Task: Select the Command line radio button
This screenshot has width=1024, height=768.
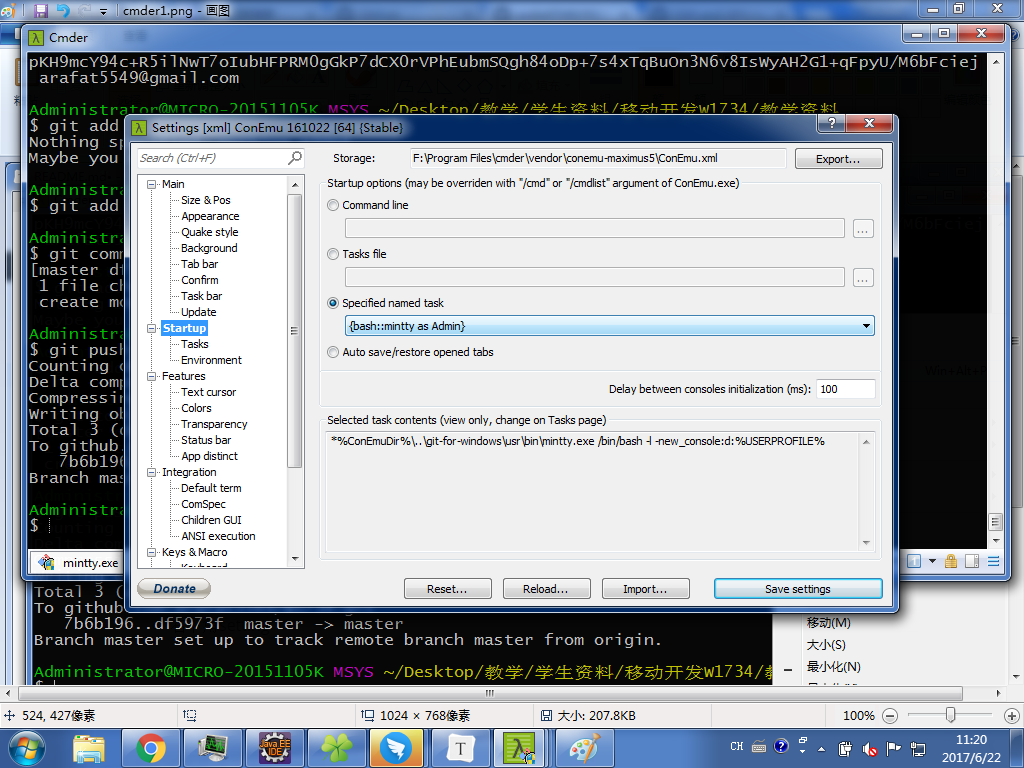Action: click(333, 205)
